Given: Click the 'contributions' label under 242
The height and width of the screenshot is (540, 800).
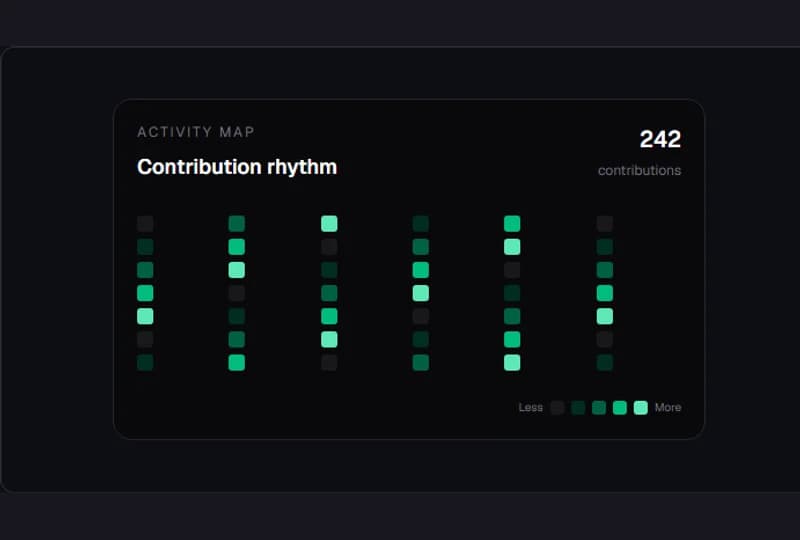Looking at the screenshot, I should click(x=639, y=170).
